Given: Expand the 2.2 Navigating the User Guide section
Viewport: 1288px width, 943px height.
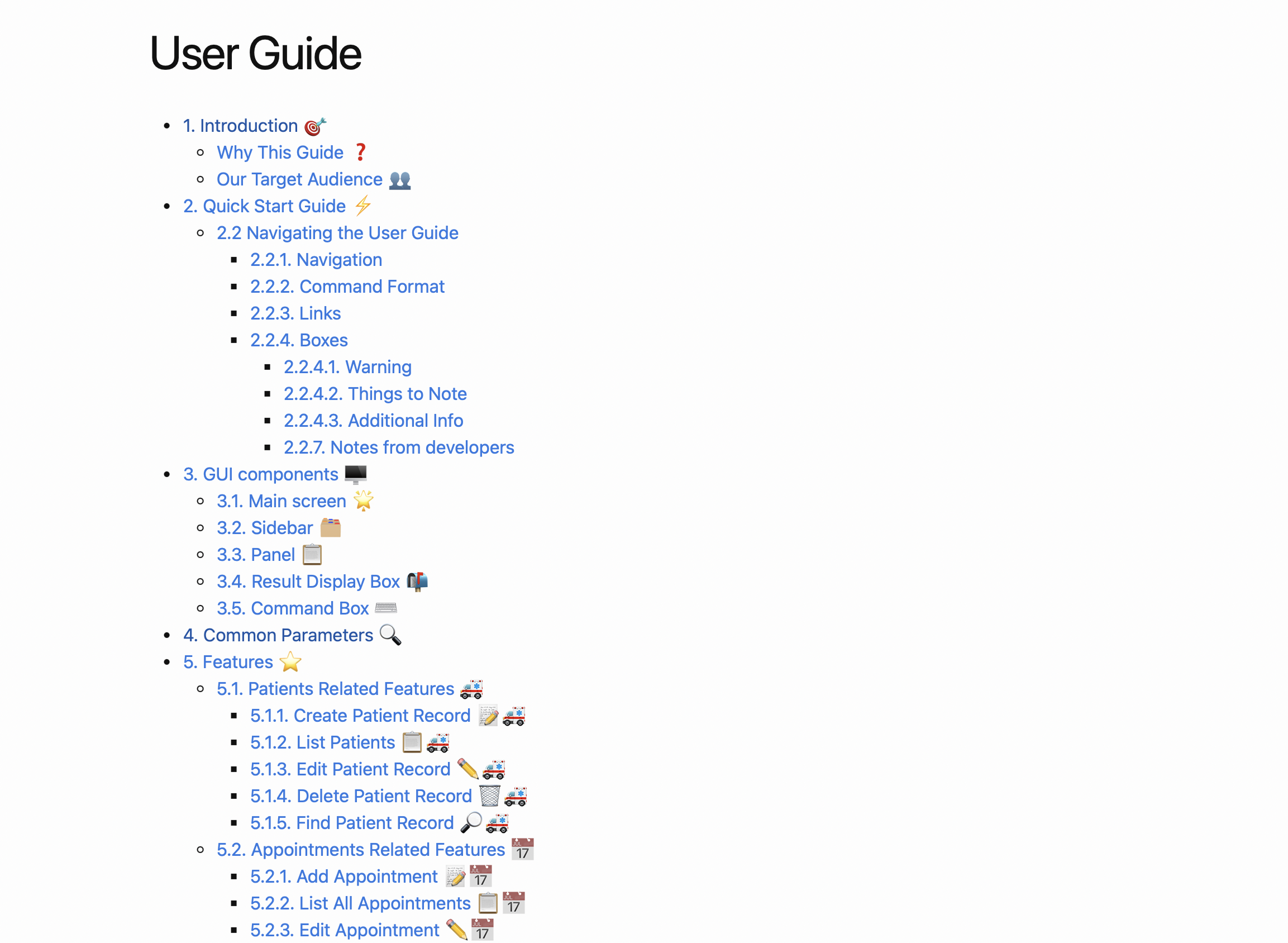Looking at the screenshot, I should coord(337,232).
